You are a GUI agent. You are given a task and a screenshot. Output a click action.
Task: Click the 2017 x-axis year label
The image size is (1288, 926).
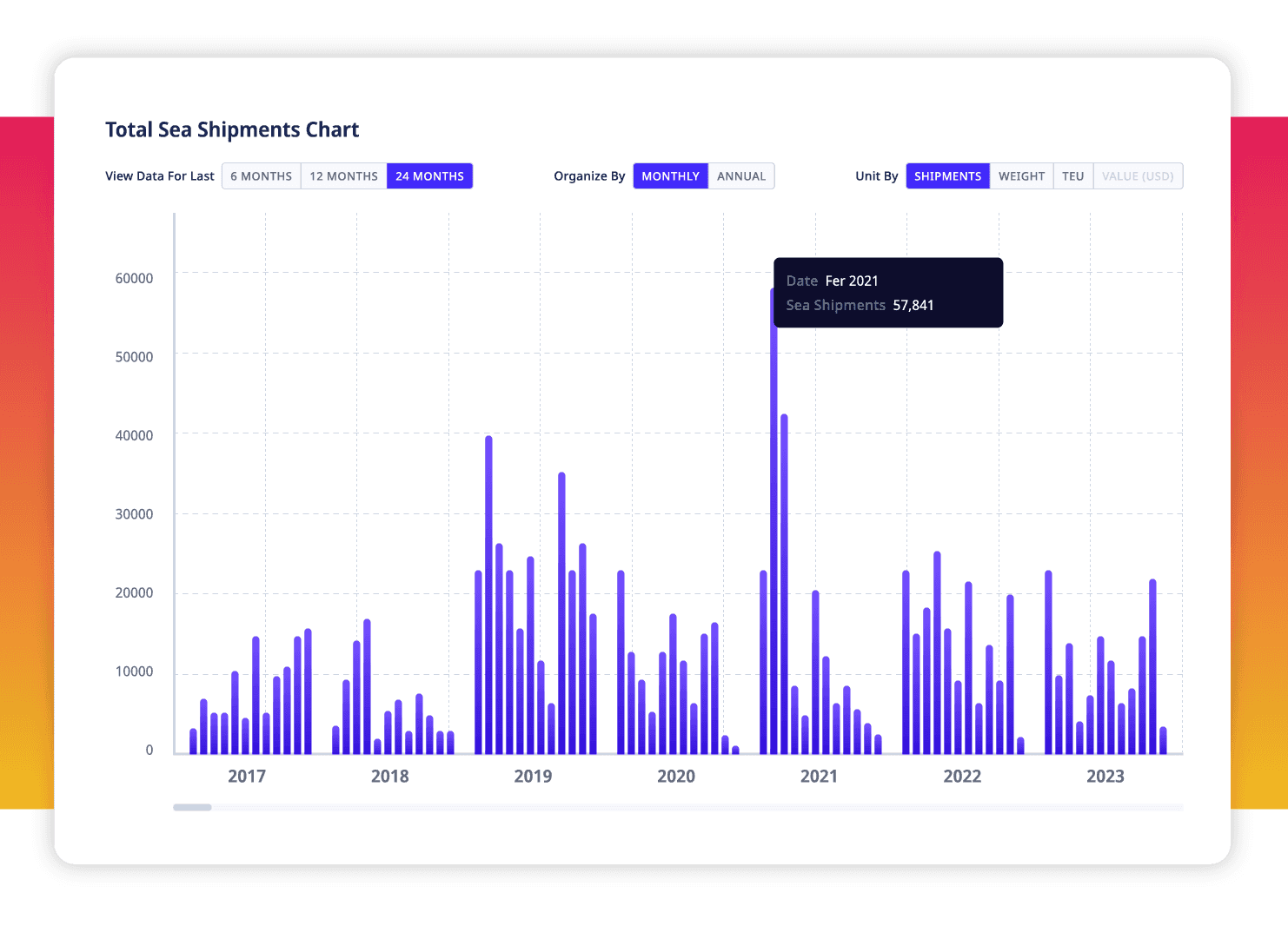point(247,776)
